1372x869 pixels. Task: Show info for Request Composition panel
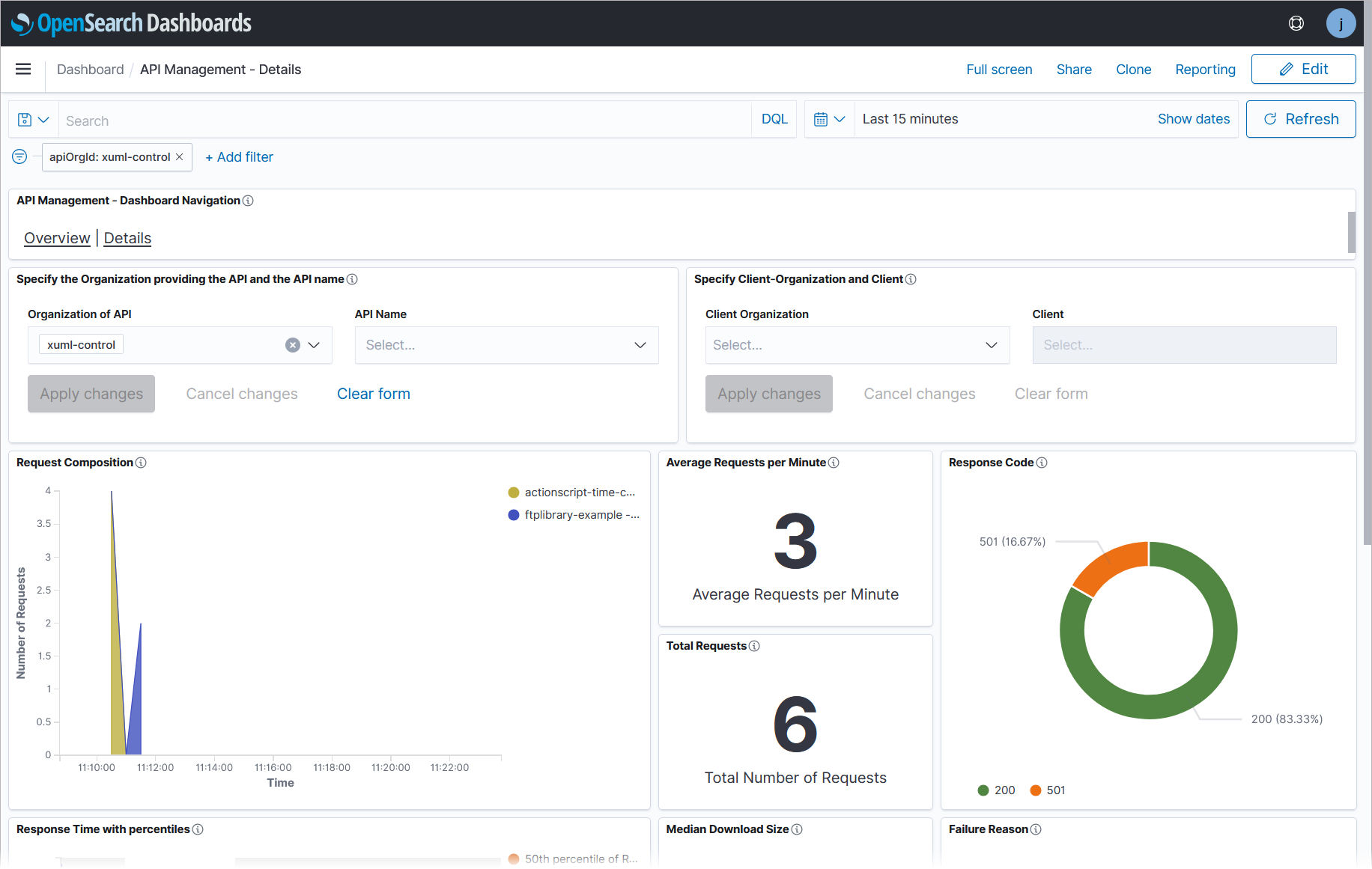(x=141, y=463)
